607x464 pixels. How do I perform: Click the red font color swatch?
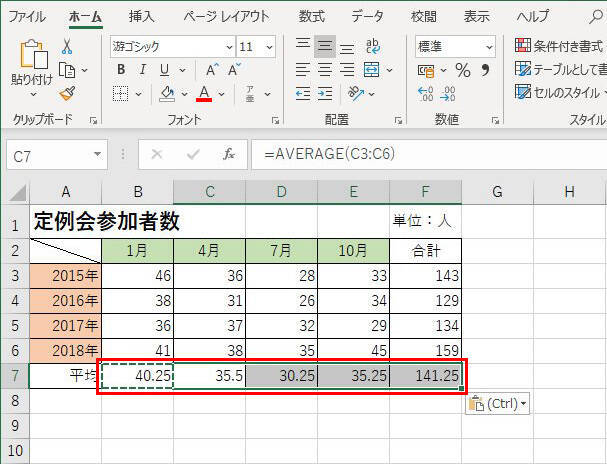[204, 94]
